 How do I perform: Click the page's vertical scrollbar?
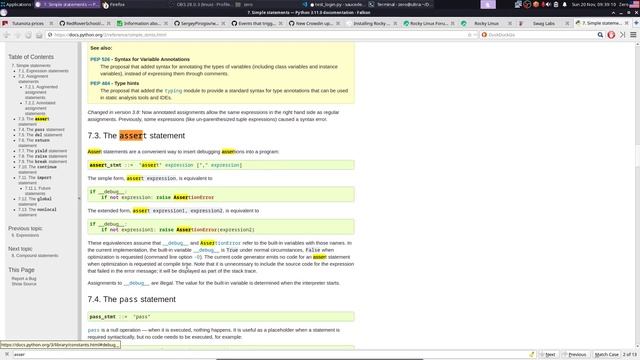tap(637, 195)
